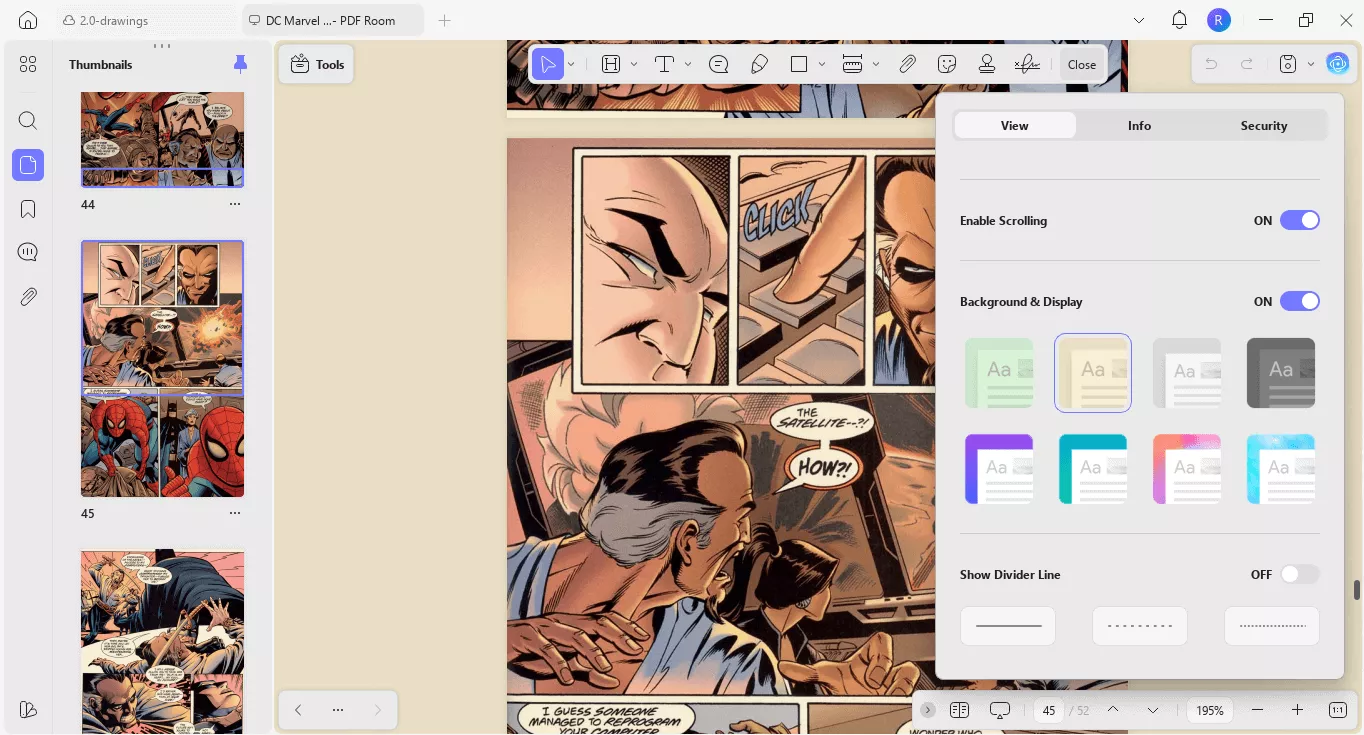Viewport: 1364px width, 735px height.
Task: Expand the rectangle shape dropdown arrow
Action: coord(822,64)
